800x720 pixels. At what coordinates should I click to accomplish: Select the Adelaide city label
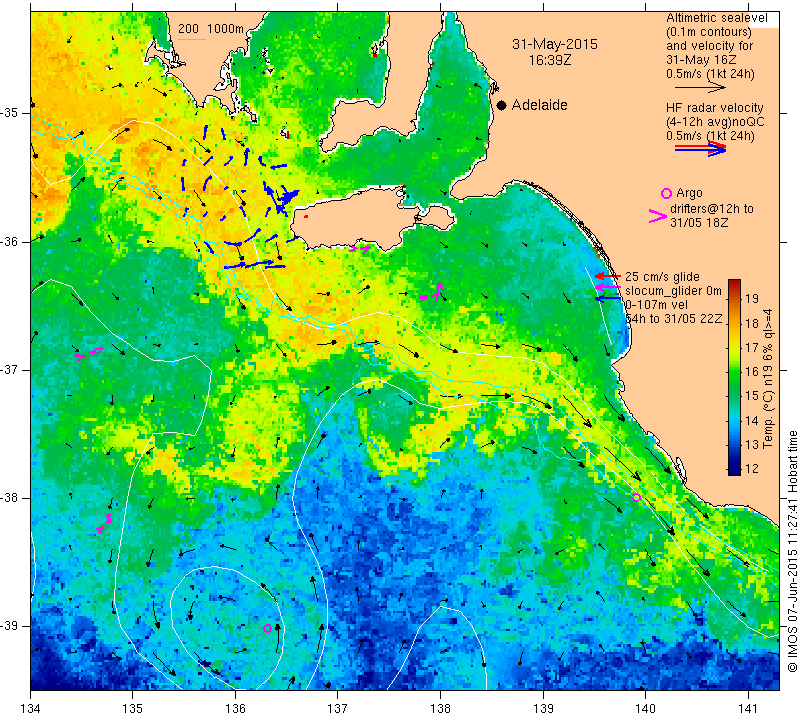pos(539,105)
